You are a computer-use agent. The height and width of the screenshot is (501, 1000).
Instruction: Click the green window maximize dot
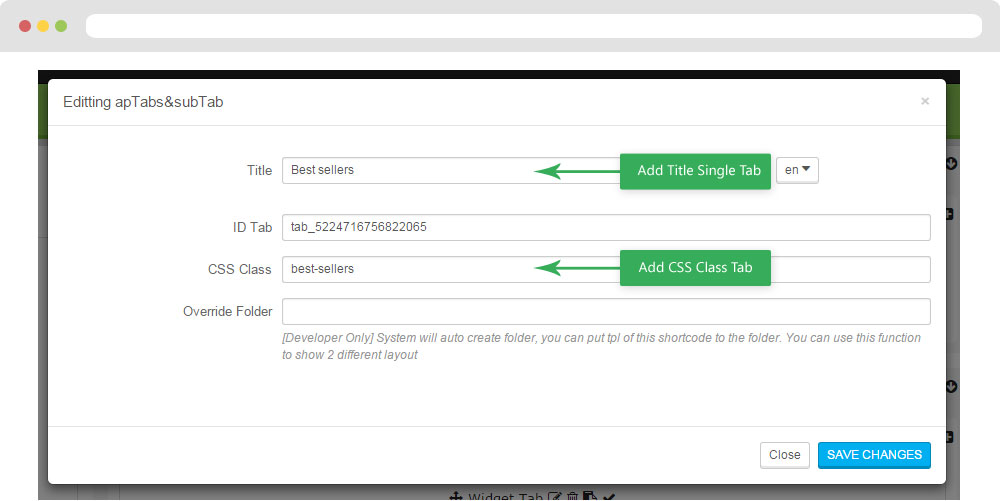(x=61, y=26)
